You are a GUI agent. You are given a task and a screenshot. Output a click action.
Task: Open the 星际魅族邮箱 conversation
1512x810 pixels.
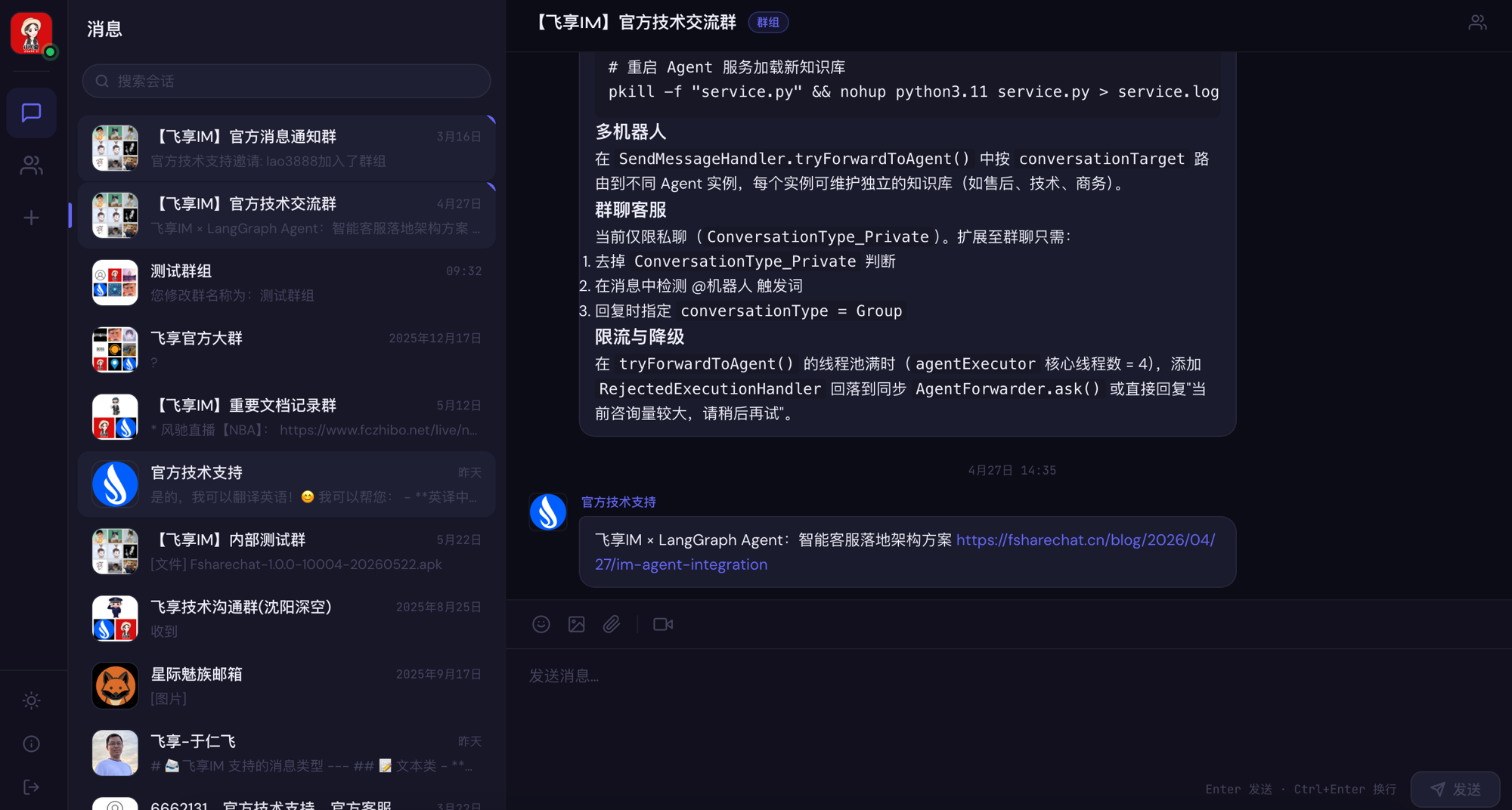click(x=287, y=686)
